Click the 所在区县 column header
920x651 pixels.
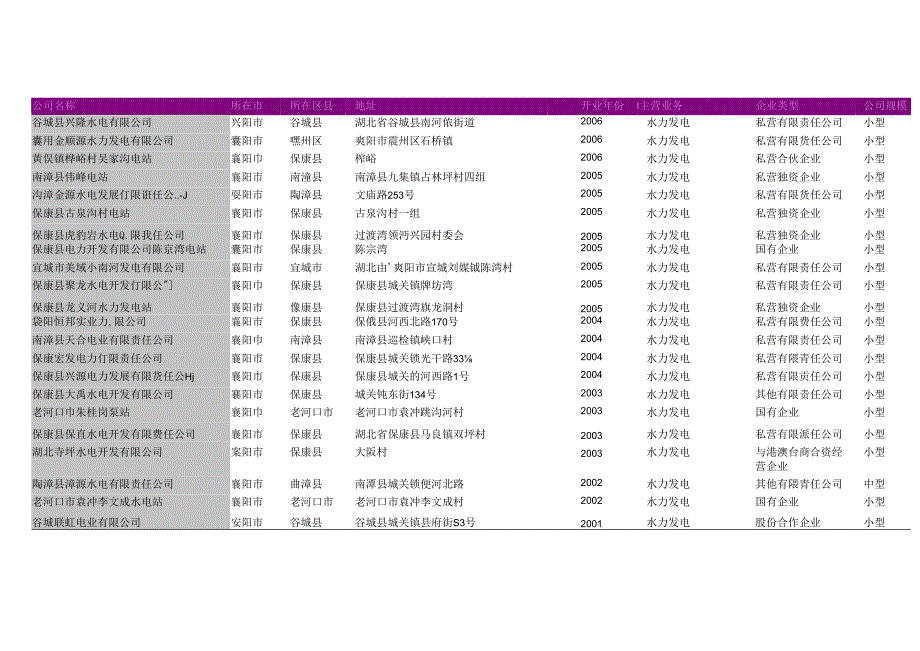(311, 106)
